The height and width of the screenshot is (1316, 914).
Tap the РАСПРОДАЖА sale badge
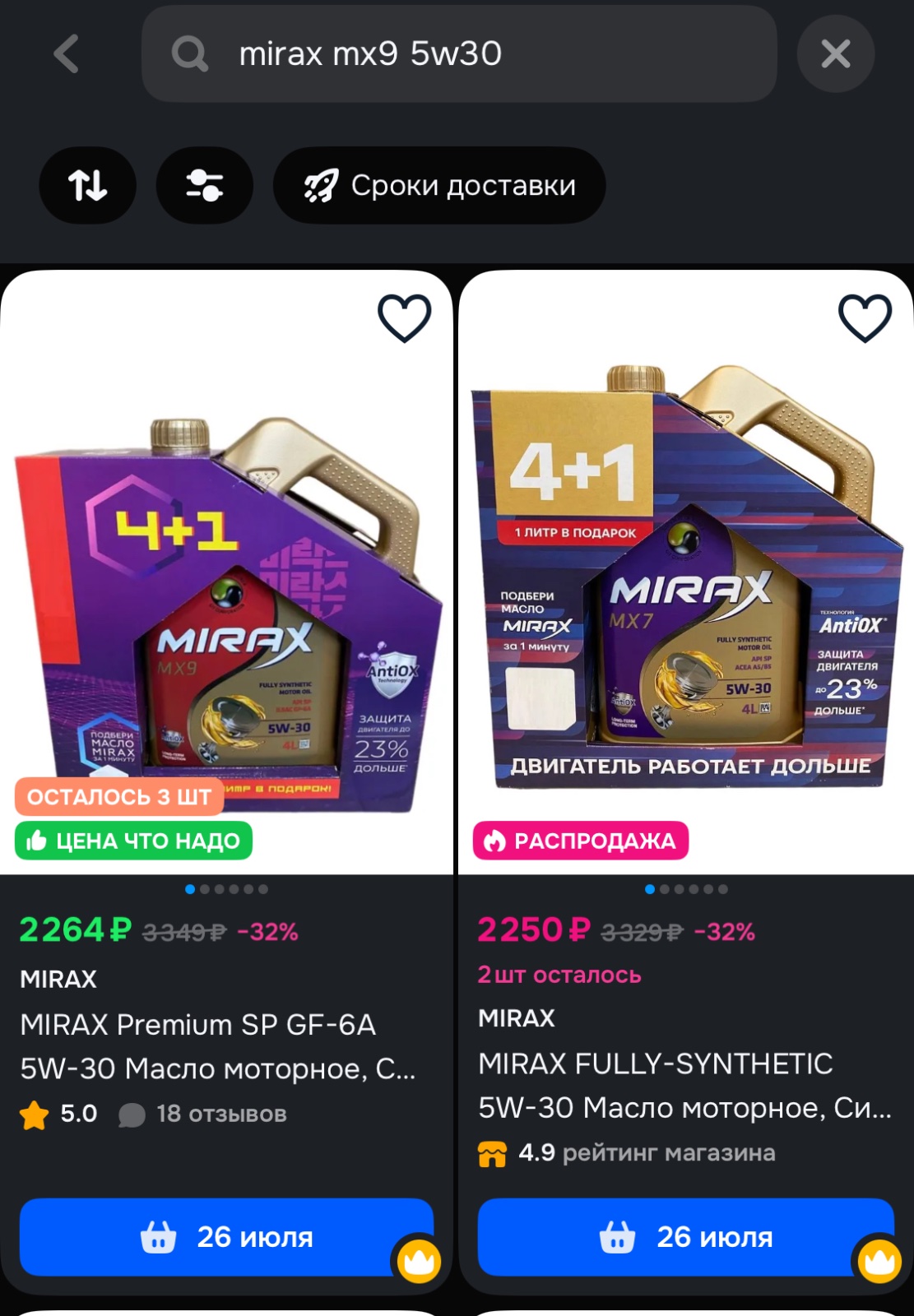[580, 841]
